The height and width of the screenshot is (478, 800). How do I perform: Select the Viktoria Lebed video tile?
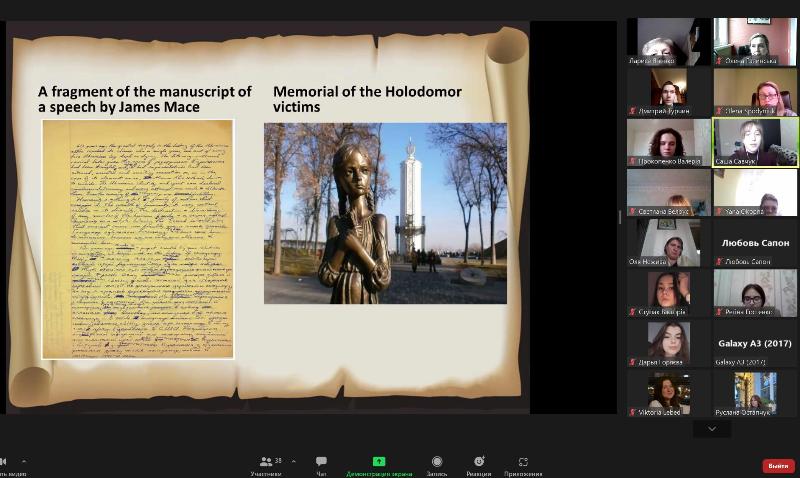pyautogui.click(x=668, y=393)
